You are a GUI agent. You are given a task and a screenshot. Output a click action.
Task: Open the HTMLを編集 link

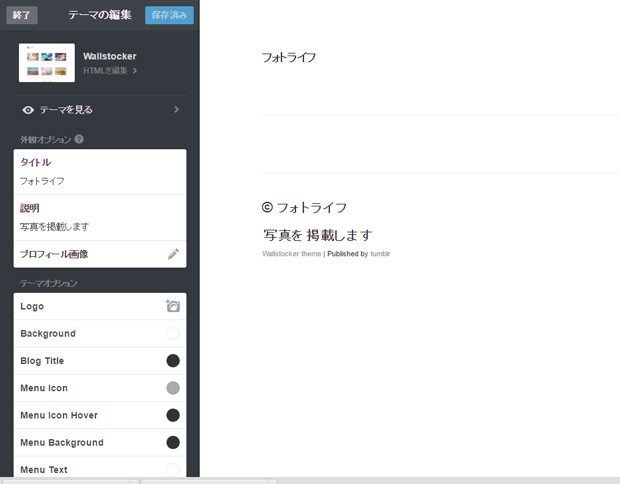coord(105,70)
